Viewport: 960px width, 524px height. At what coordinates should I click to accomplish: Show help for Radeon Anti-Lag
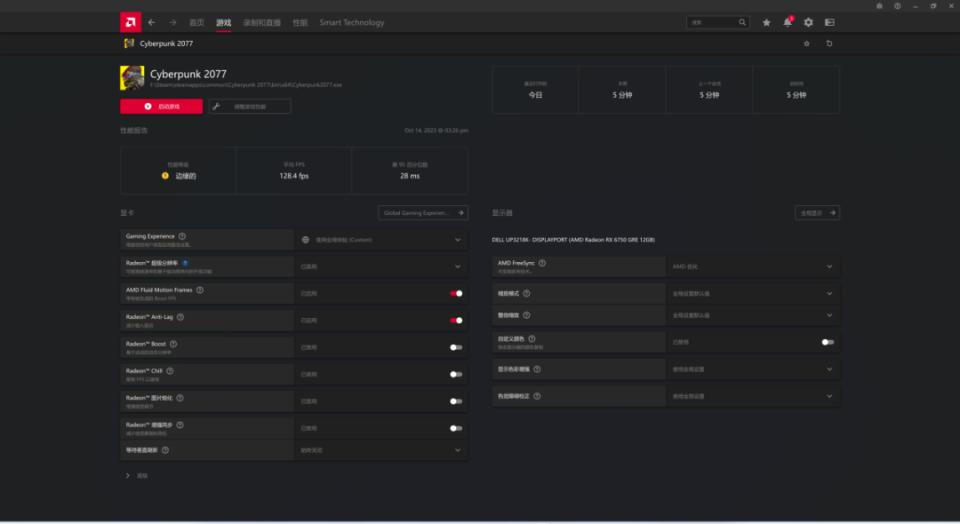[x=180, y=317]
